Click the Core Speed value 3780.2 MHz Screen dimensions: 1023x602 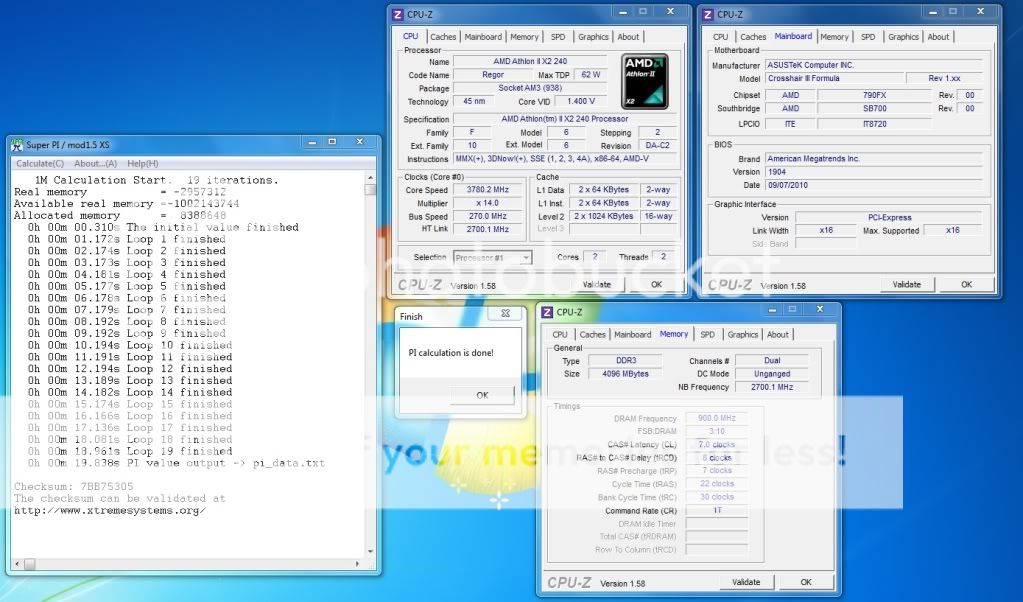pyautogui.click(x=487, y=190)
